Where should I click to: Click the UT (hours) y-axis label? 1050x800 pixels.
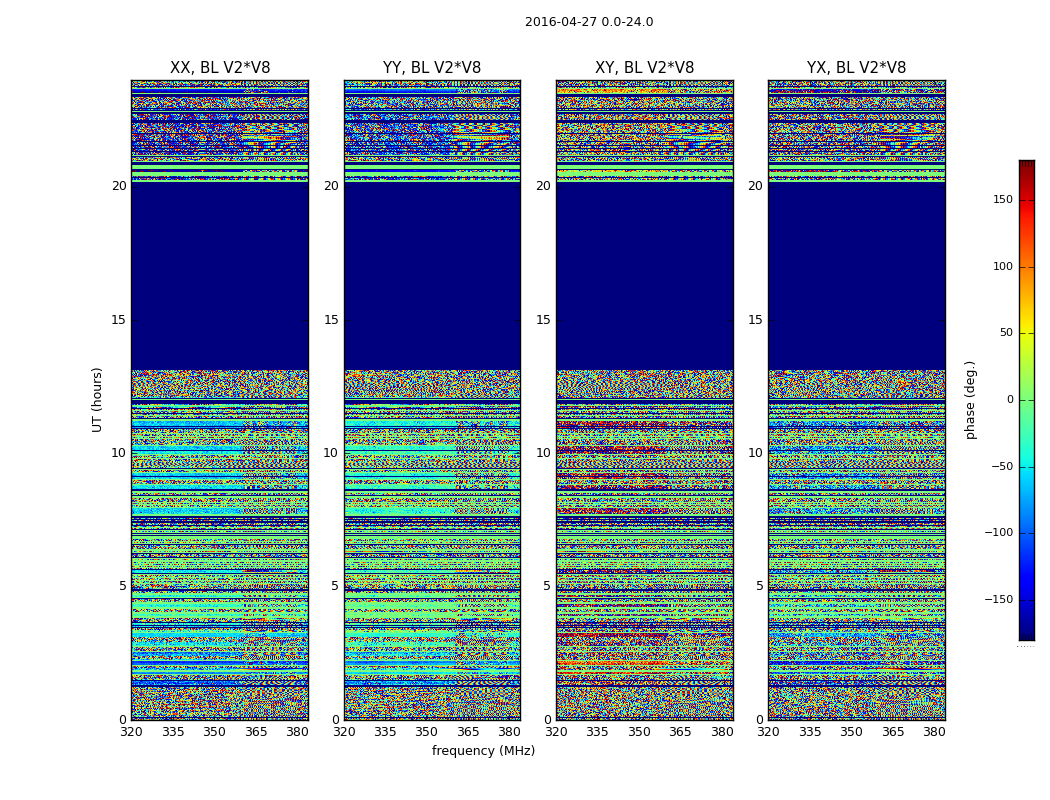pos(98,399)
